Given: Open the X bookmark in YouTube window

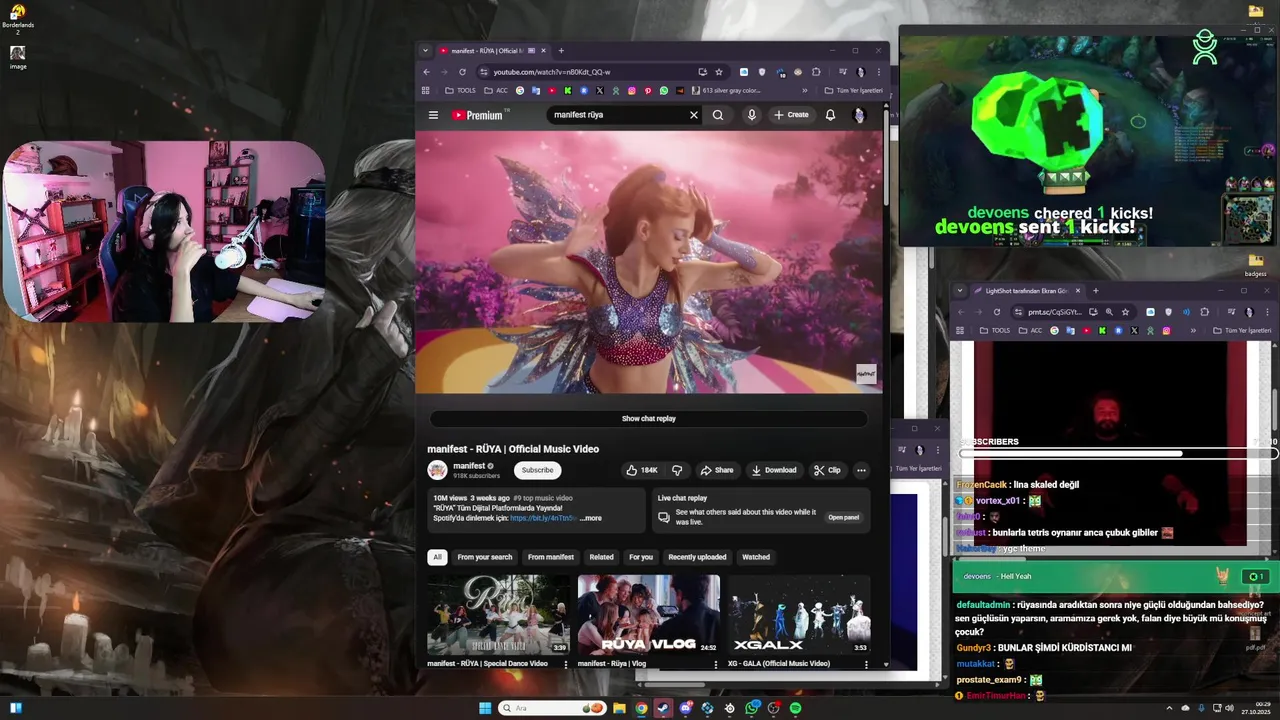Looking at the screenshot, I should [600, 91].
